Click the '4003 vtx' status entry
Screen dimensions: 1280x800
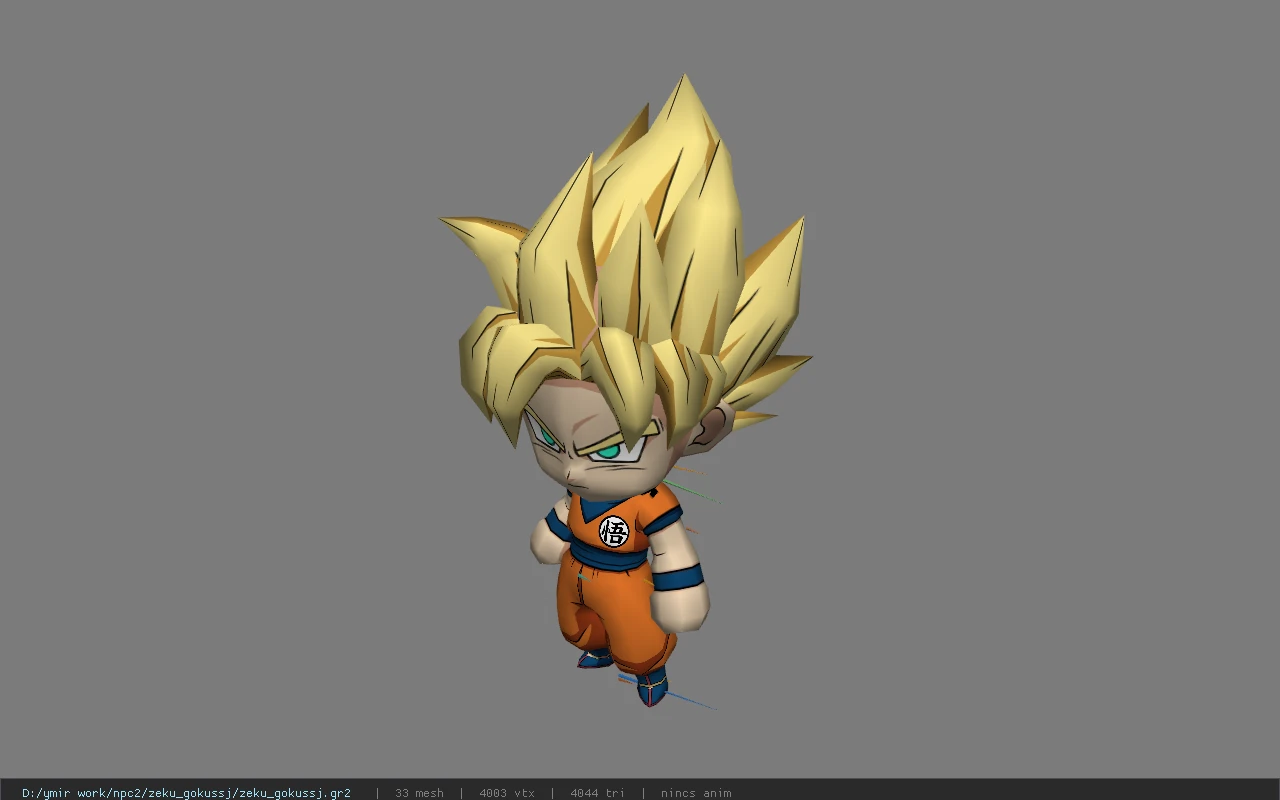(507, 793)
